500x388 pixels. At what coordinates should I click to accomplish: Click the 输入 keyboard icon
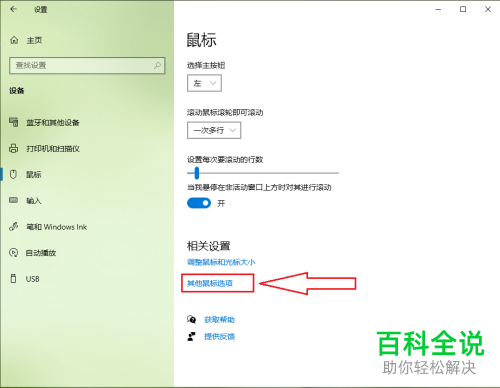pos(14,200)
